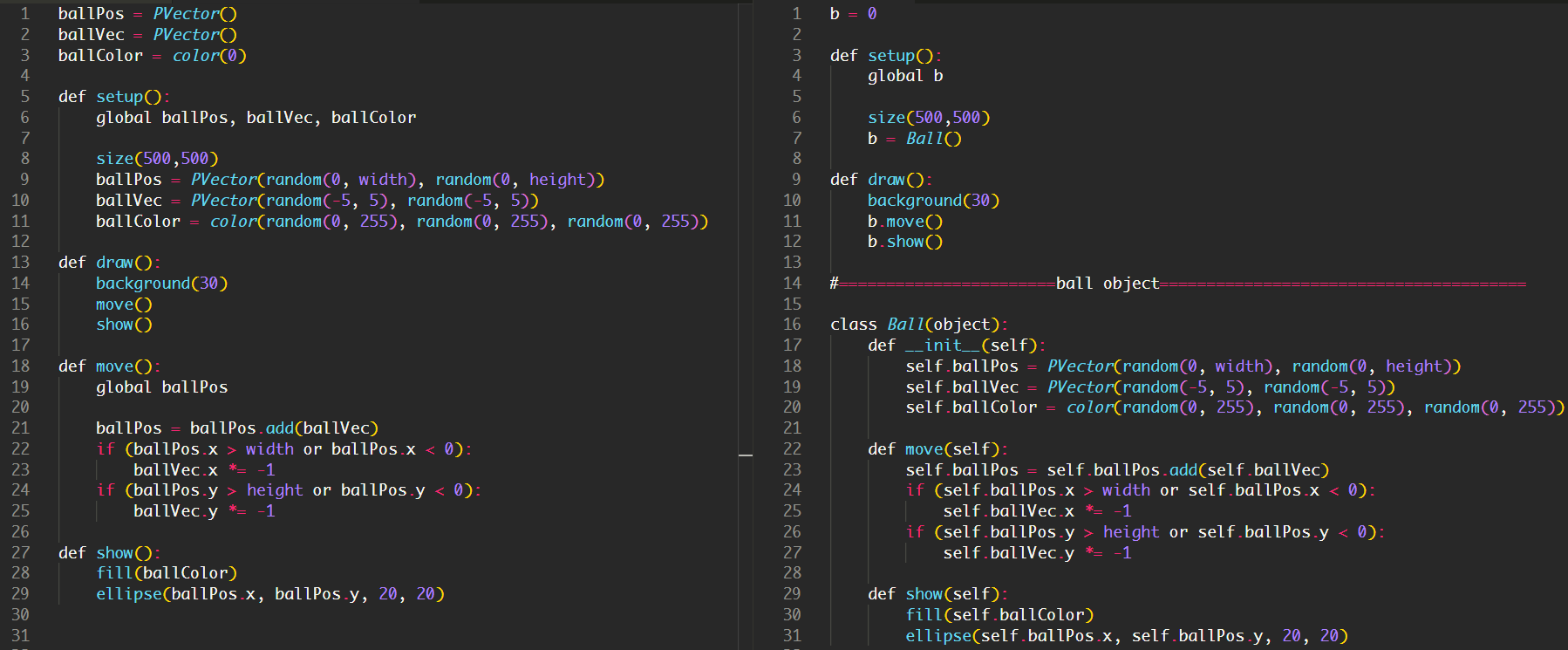Viewport: 1568px width, 650px height.
Task: Click line number 27 in the left editor
Action: tap(21, 553)
